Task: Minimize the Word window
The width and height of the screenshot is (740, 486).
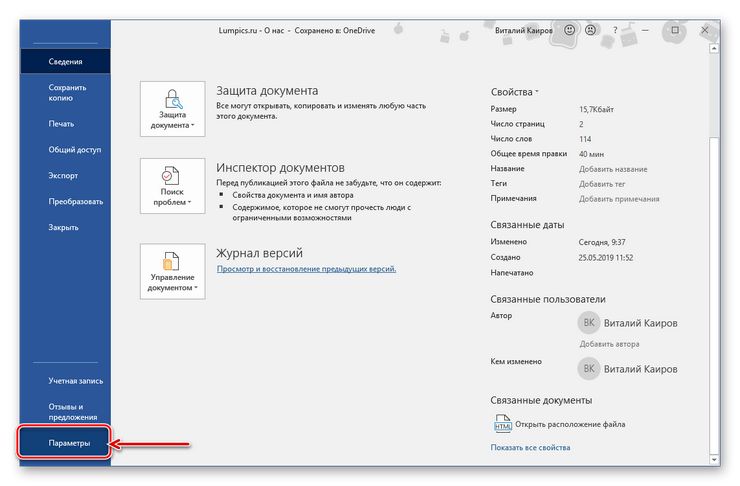Action: point(645,30)
